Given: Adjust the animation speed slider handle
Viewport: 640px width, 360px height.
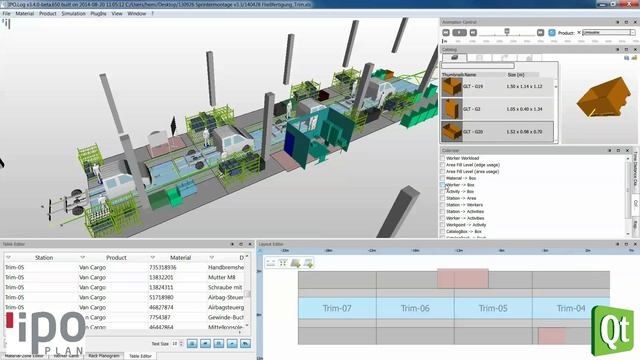Looking at the screenshot, I should 507,31.
